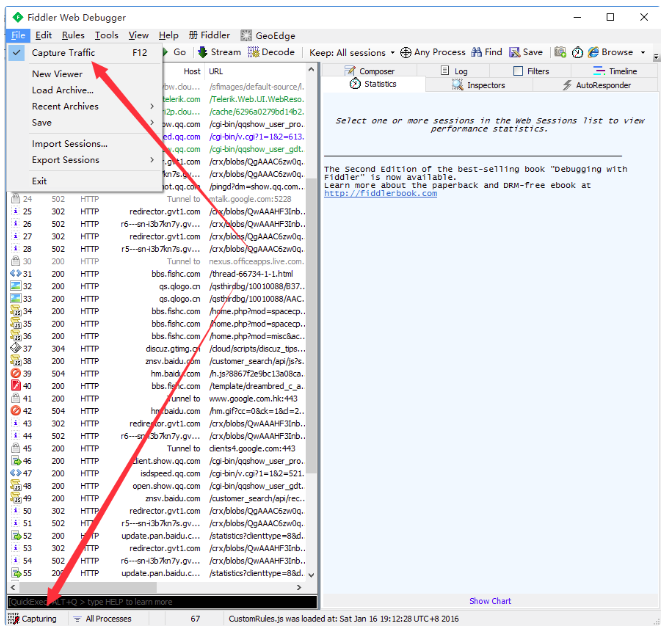Click the Fiddler menu icon item
This screenshot has width=664, height=629.
point(209,35)
